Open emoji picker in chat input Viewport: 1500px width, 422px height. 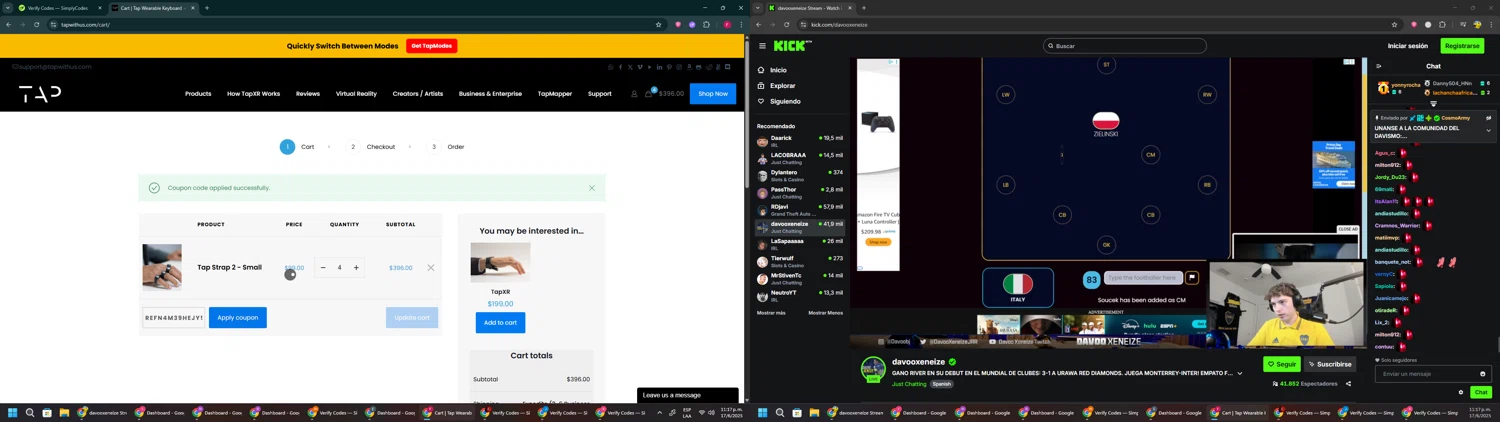[x=1483, y=374]
